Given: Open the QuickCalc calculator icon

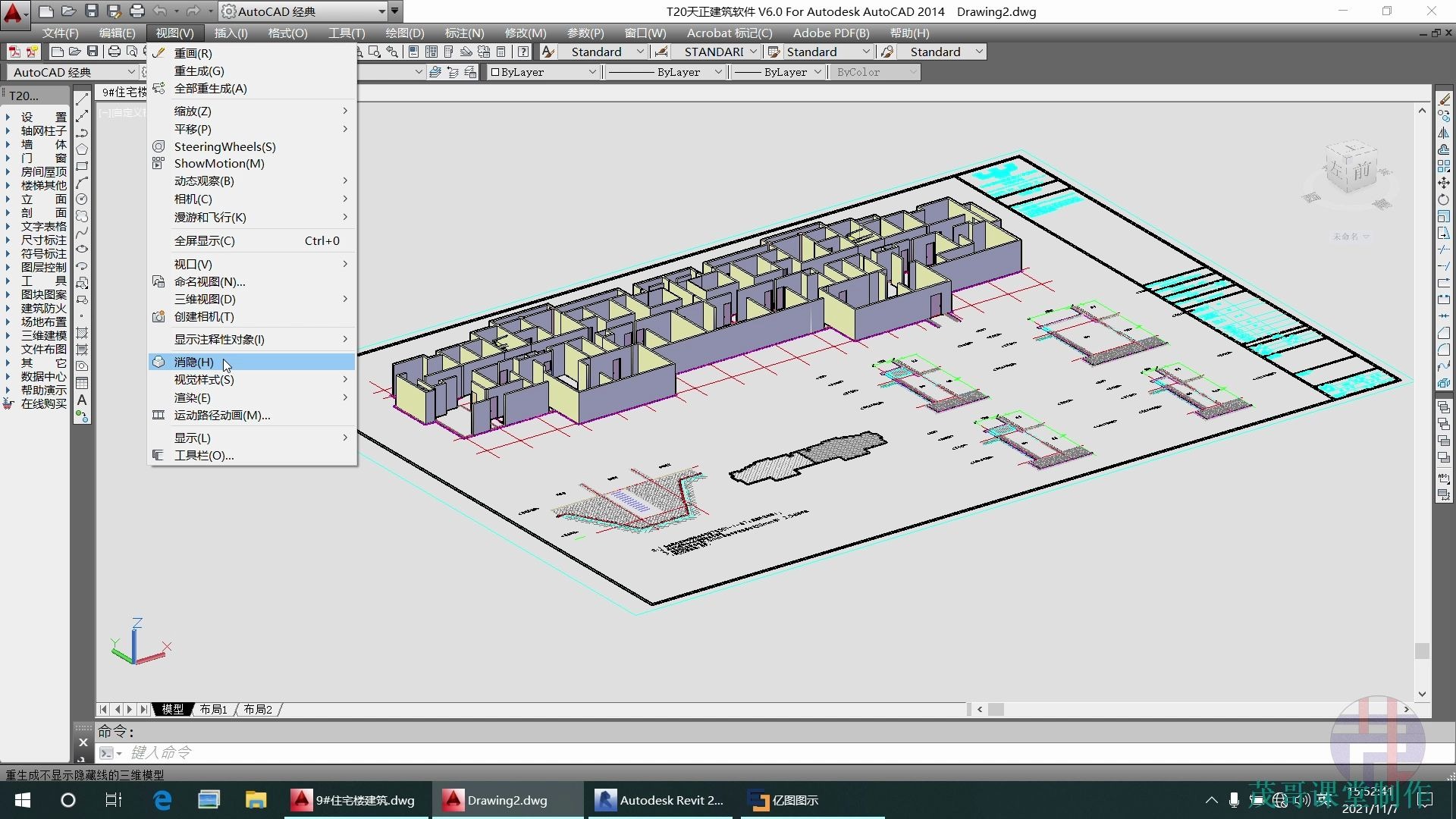Looking at the screenshot, I should (500, 52).
